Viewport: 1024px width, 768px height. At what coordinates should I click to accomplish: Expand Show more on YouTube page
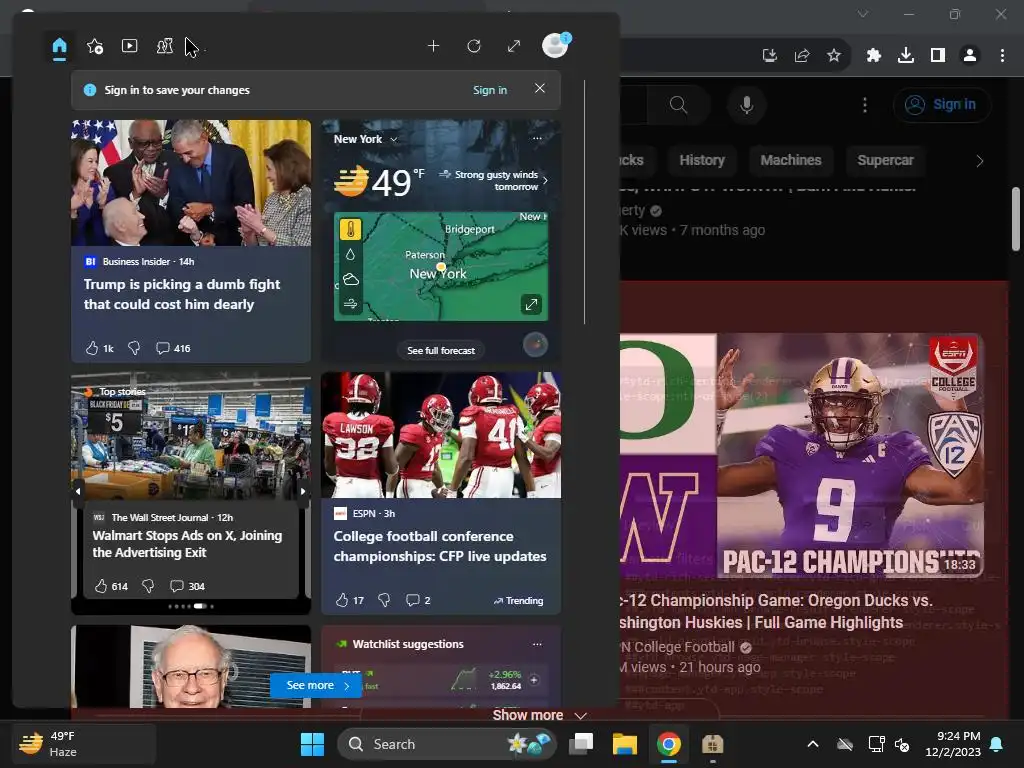tap(539, 715)
